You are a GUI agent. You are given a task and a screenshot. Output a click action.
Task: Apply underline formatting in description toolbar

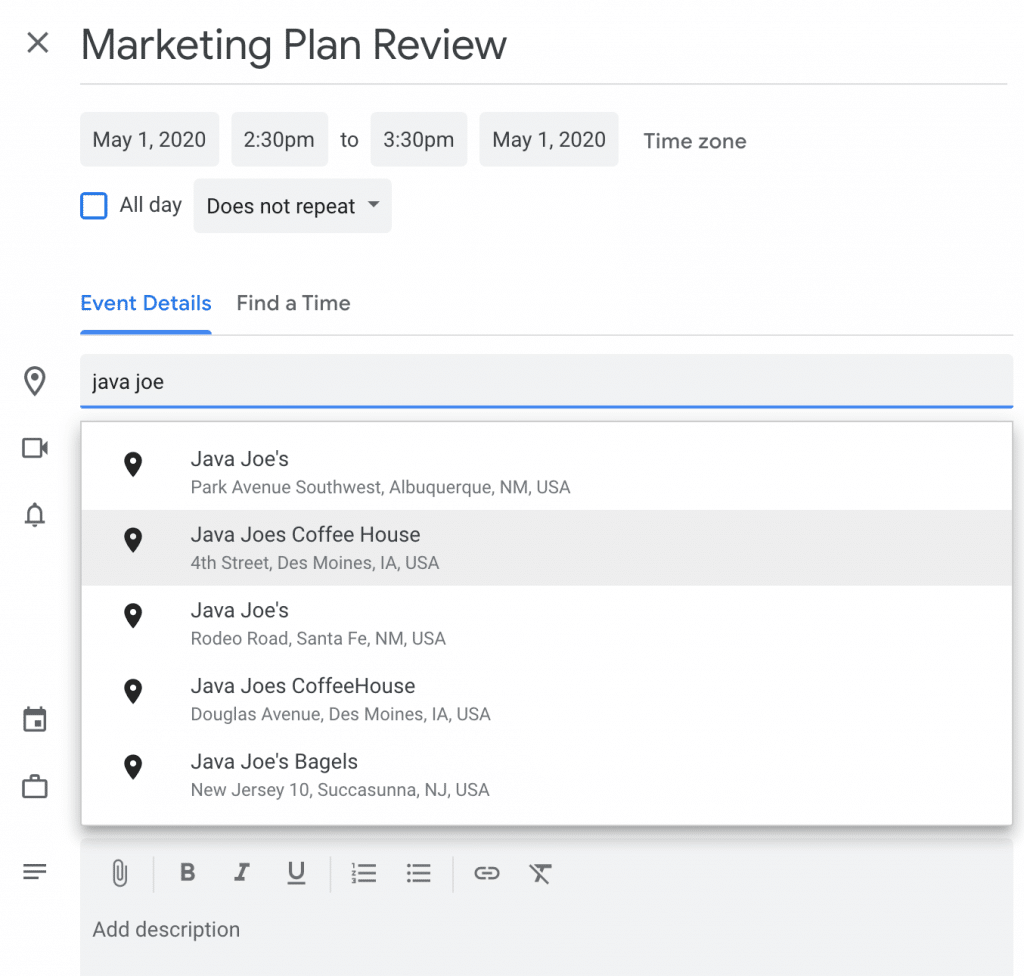coord(296,873)
